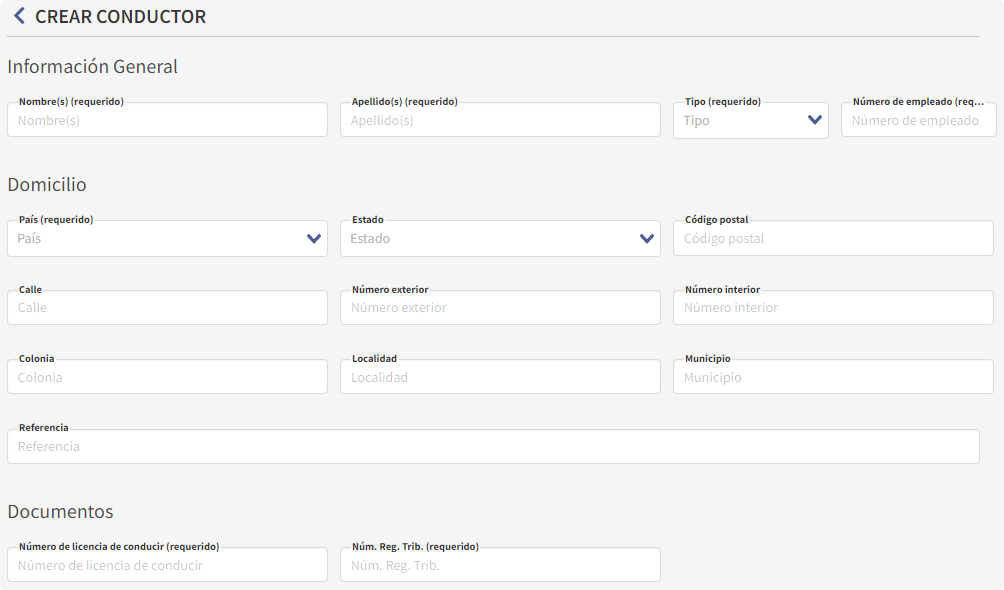Click the chevron arrow in Tipo field
Viewport: 1004px width, 590px height.
(x=815, y=120)
